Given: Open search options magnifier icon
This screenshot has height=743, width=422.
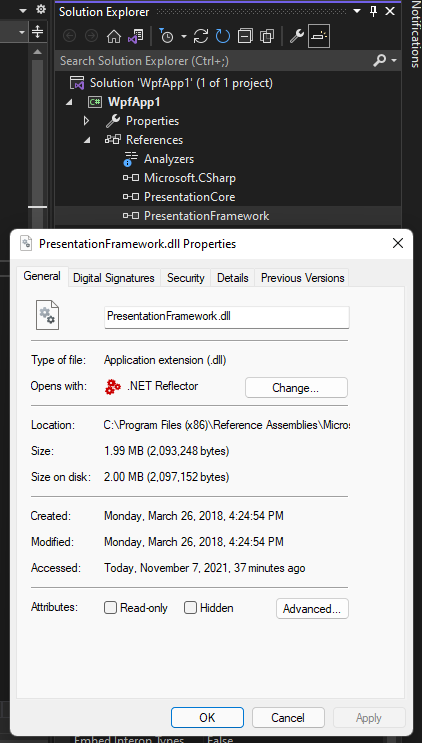Looking at the screenshot, I should [379, 61].
